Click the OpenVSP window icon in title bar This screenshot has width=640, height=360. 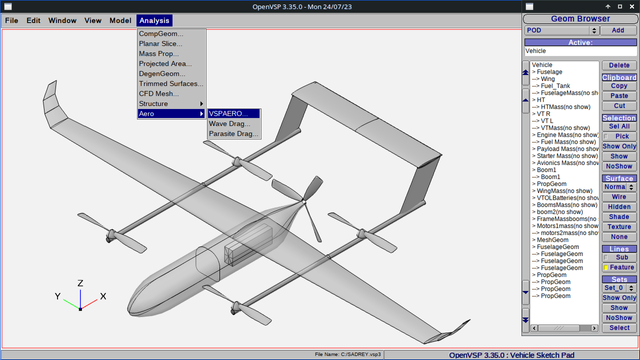coord(7,7)
